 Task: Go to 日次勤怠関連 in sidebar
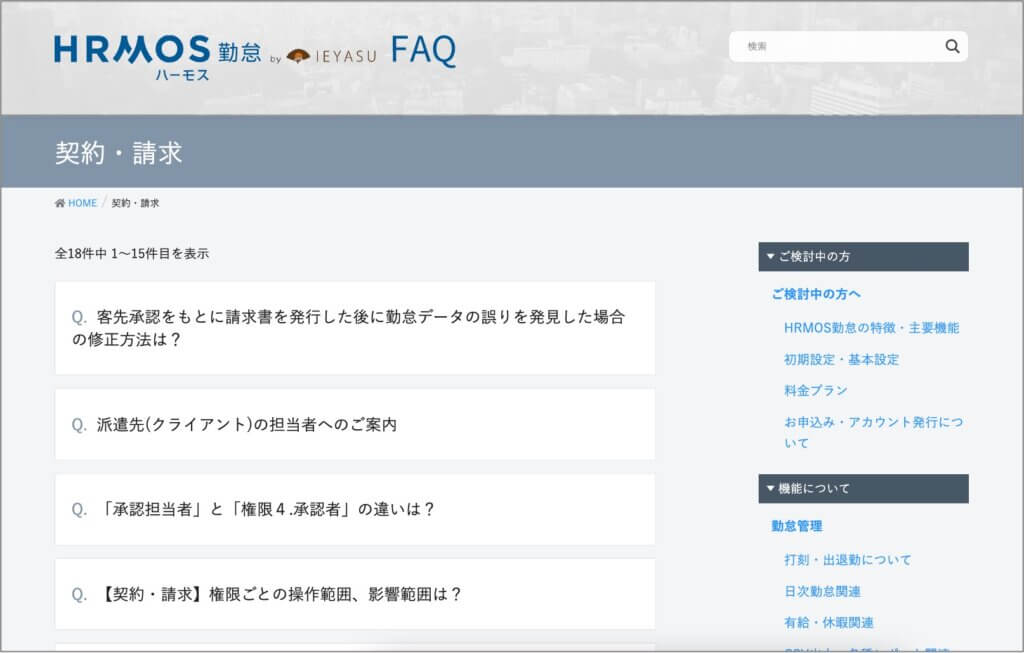tap(822, 591)
